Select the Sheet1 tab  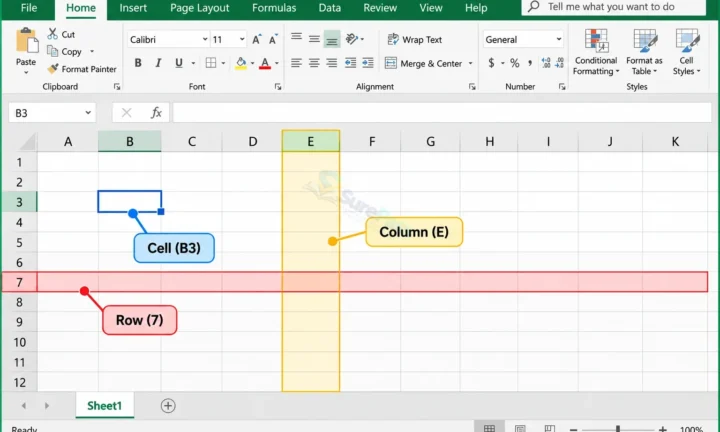click(x=105, y=406)
